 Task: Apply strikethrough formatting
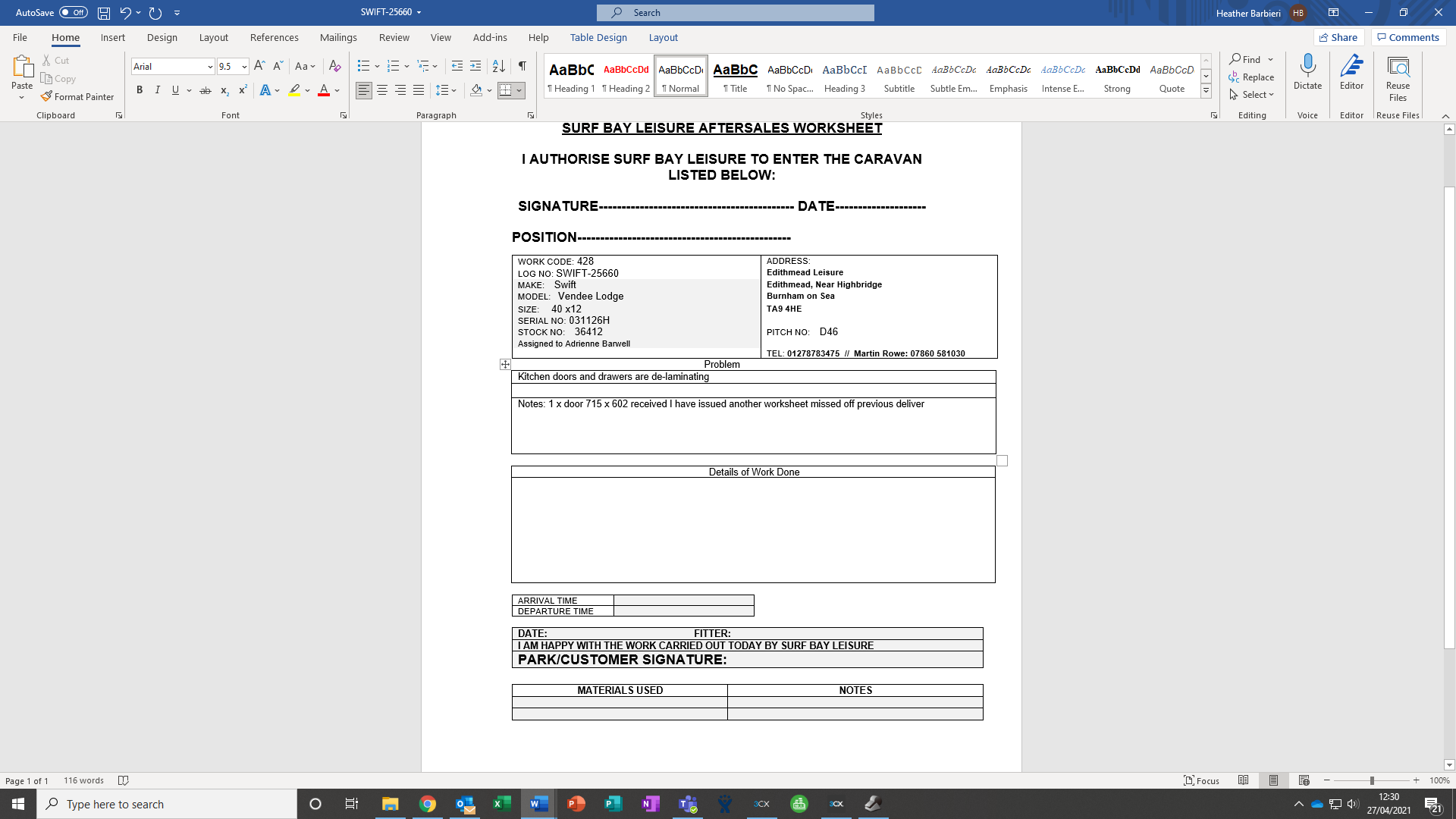tap(205, 90)
